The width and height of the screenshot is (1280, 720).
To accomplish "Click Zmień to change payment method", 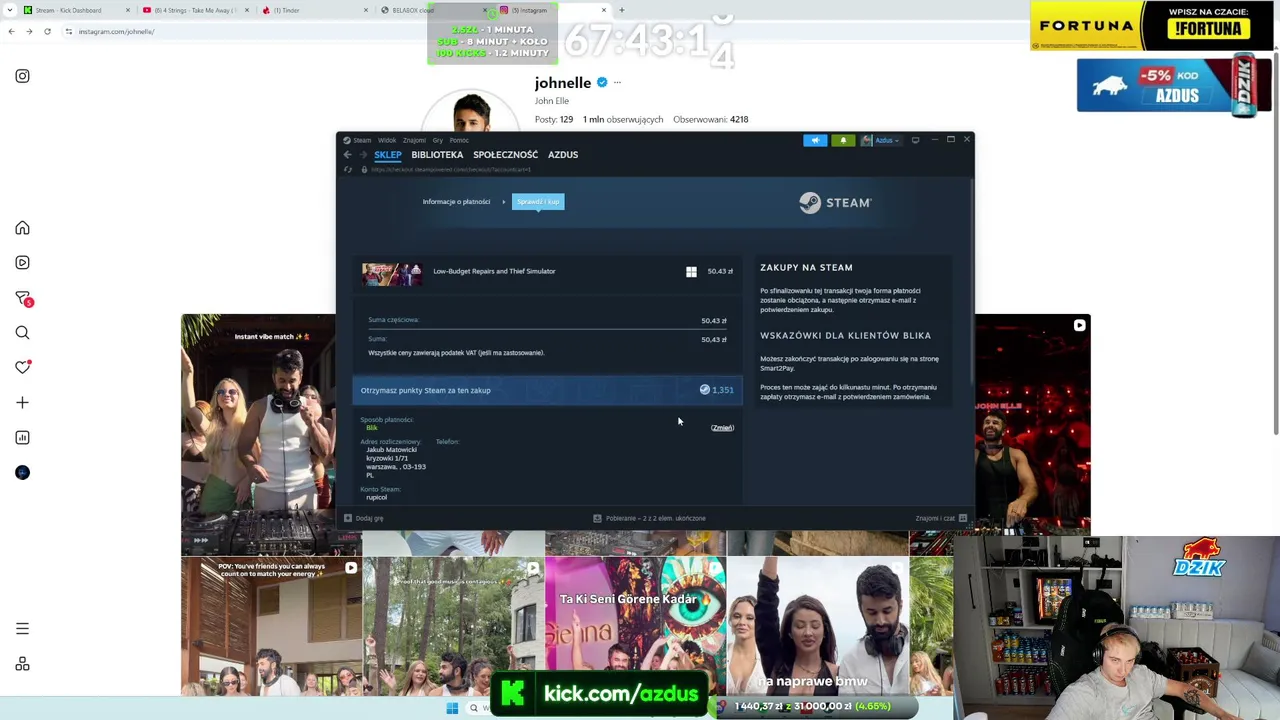I will 722,428.
